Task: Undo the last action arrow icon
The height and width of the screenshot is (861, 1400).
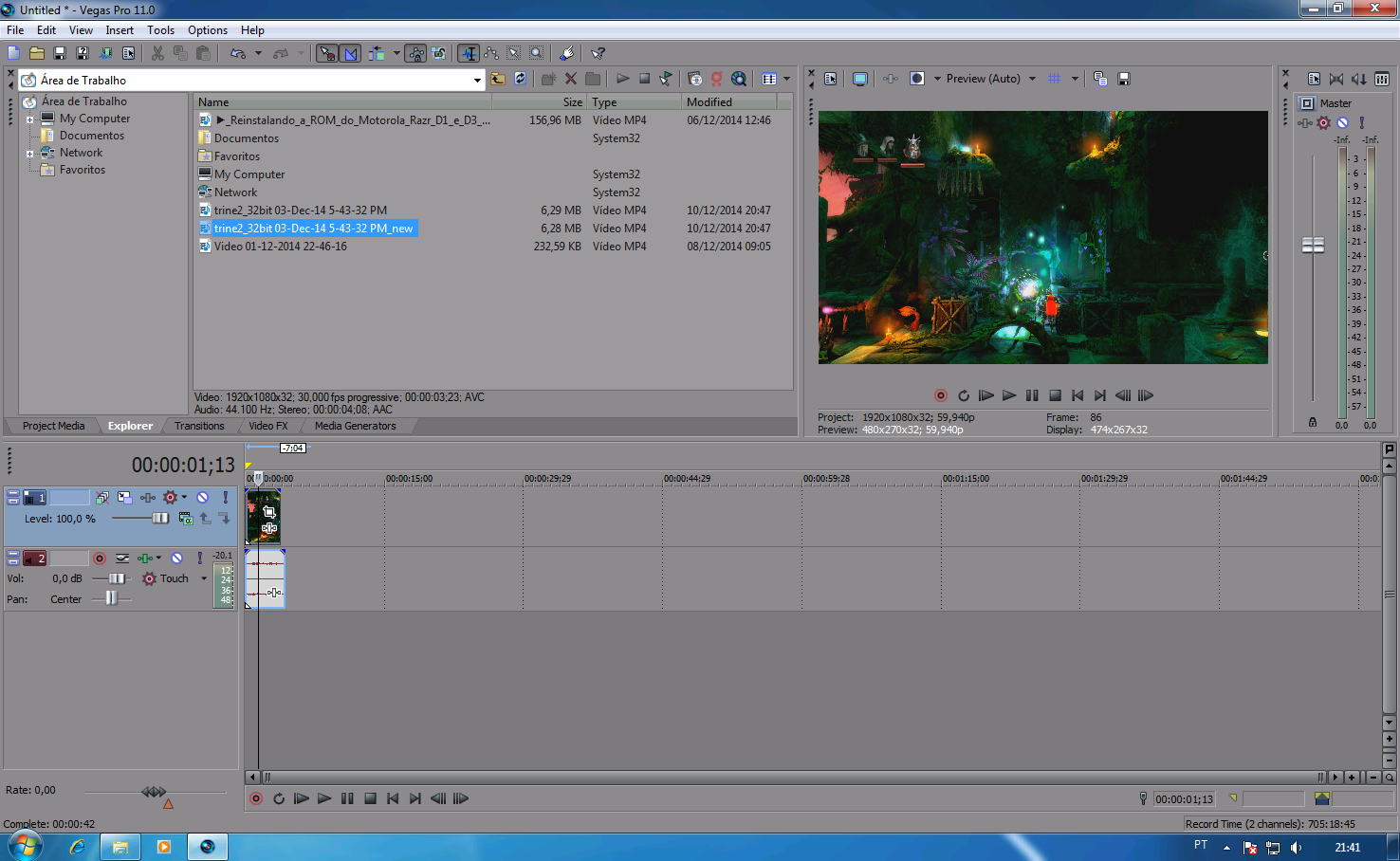Action: [x=238, y=53]
